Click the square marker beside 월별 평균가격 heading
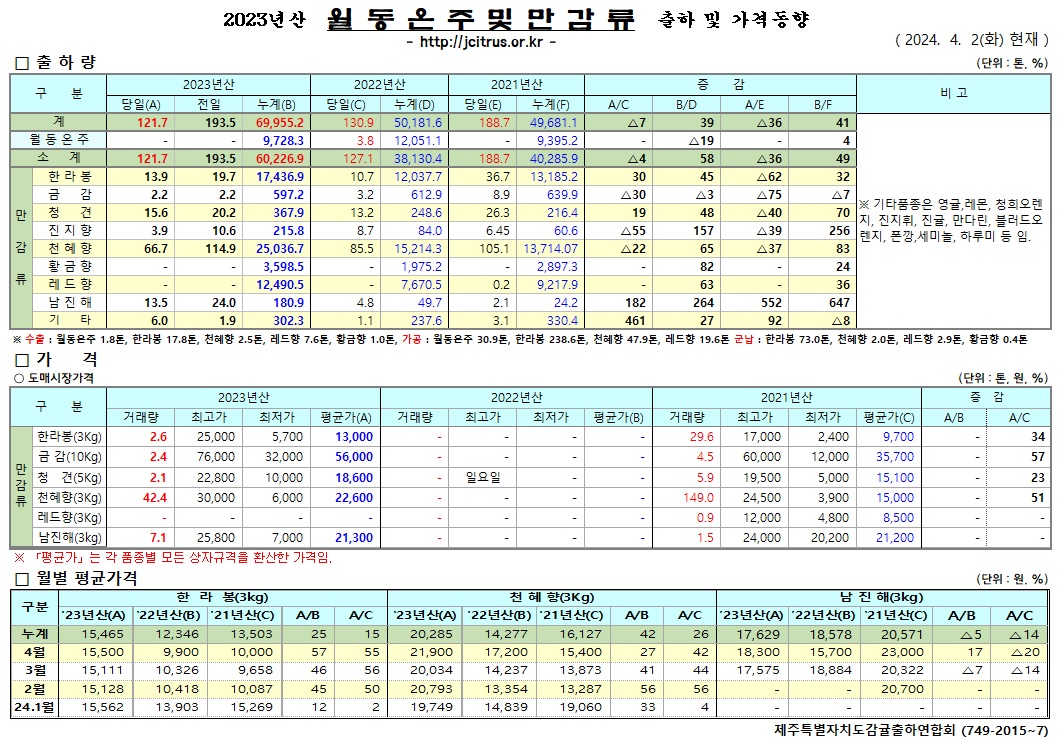Screen dimensions: 1062x740 (x=22, y=578)
